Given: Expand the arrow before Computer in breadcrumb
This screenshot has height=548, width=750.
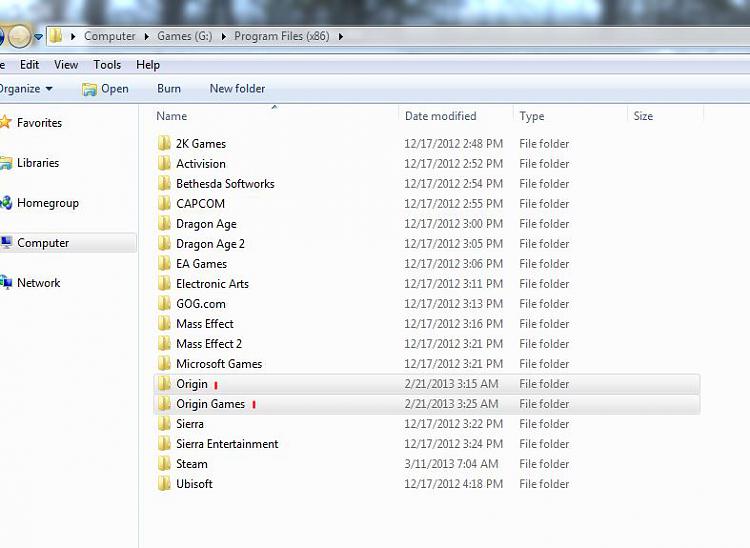Looking at the screenshot, I should (73, 36).
